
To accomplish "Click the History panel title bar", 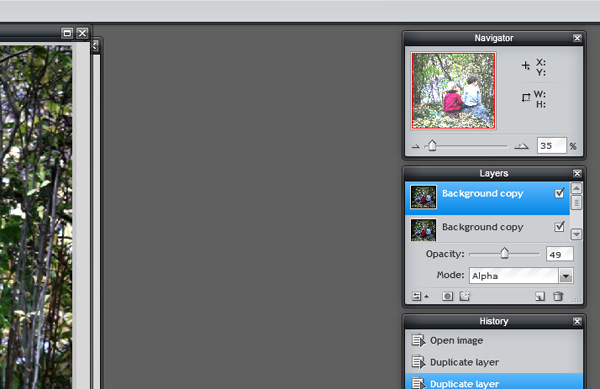I will pos(494,321).
